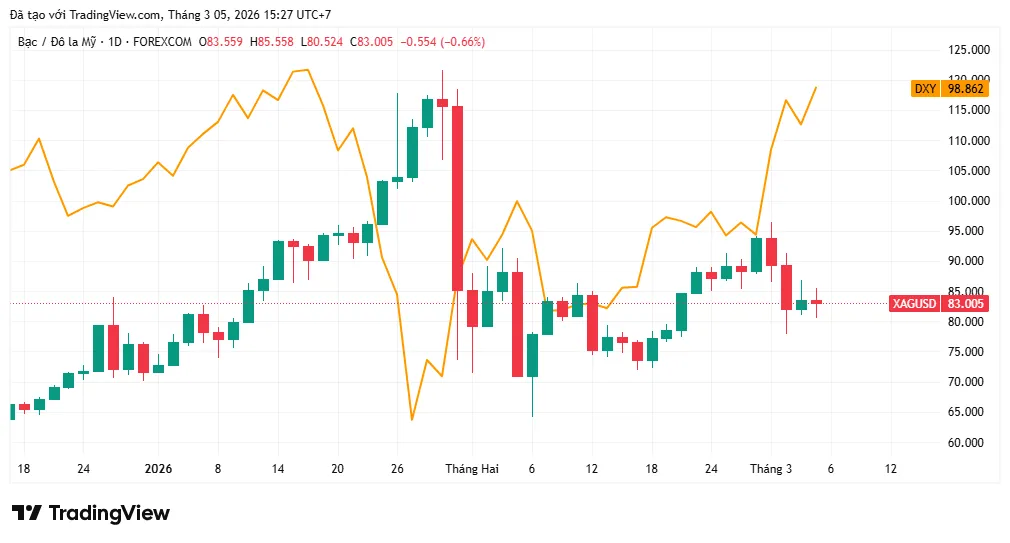Click the date label 20 on time axis
Screen dimensions: 1010x543
[338, 469]
